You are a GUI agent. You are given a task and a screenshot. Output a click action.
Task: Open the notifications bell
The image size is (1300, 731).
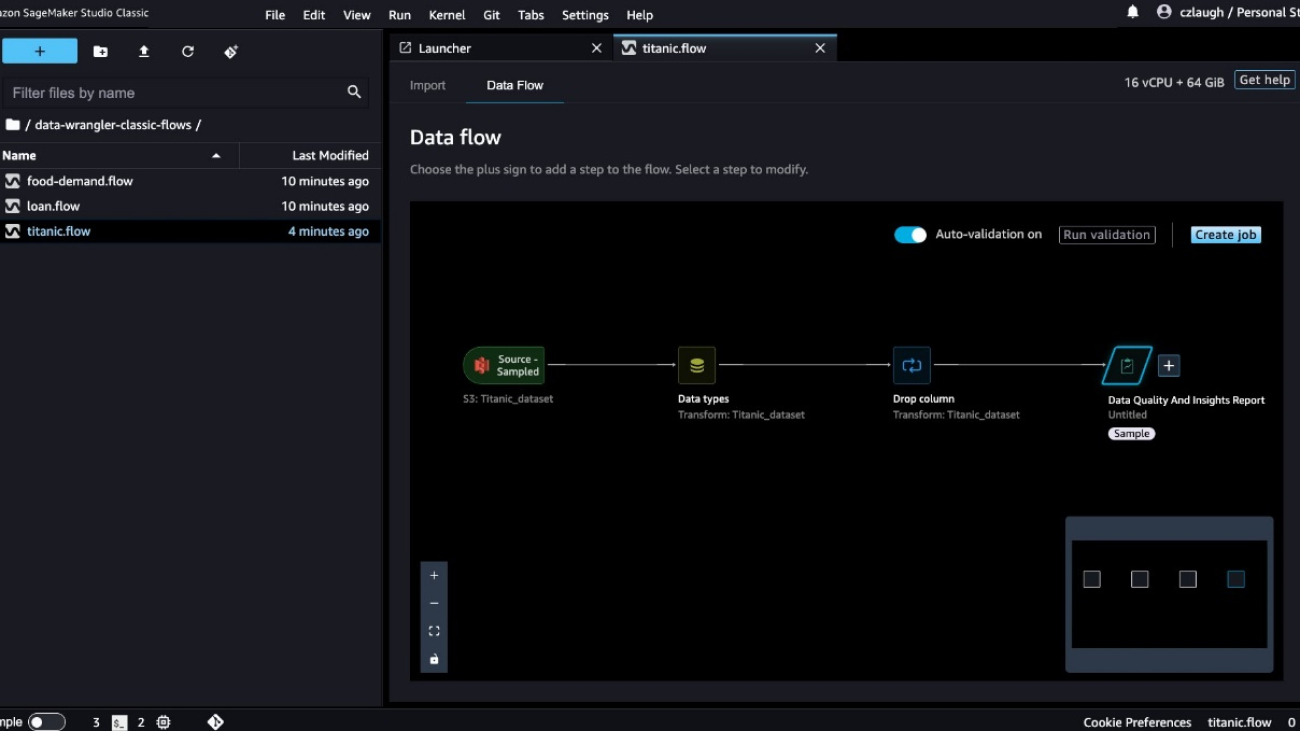click(1133, 12)
